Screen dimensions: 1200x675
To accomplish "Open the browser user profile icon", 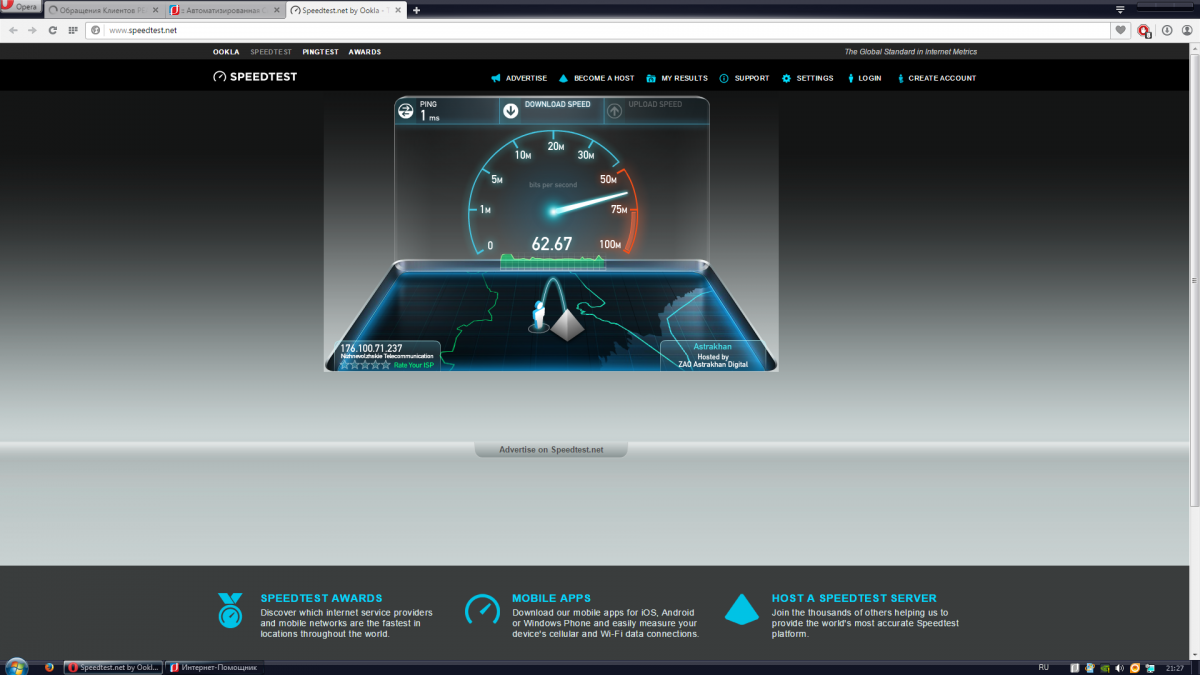I will pos(1185,30).
